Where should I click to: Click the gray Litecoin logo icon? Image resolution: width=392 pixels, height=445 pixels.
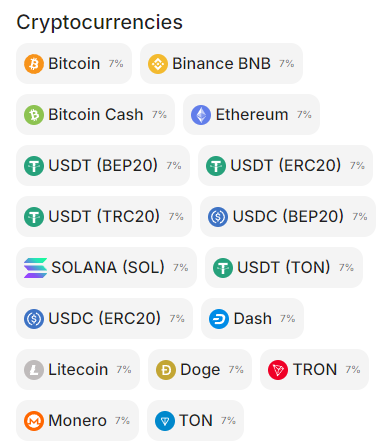[x=34, y=370]
